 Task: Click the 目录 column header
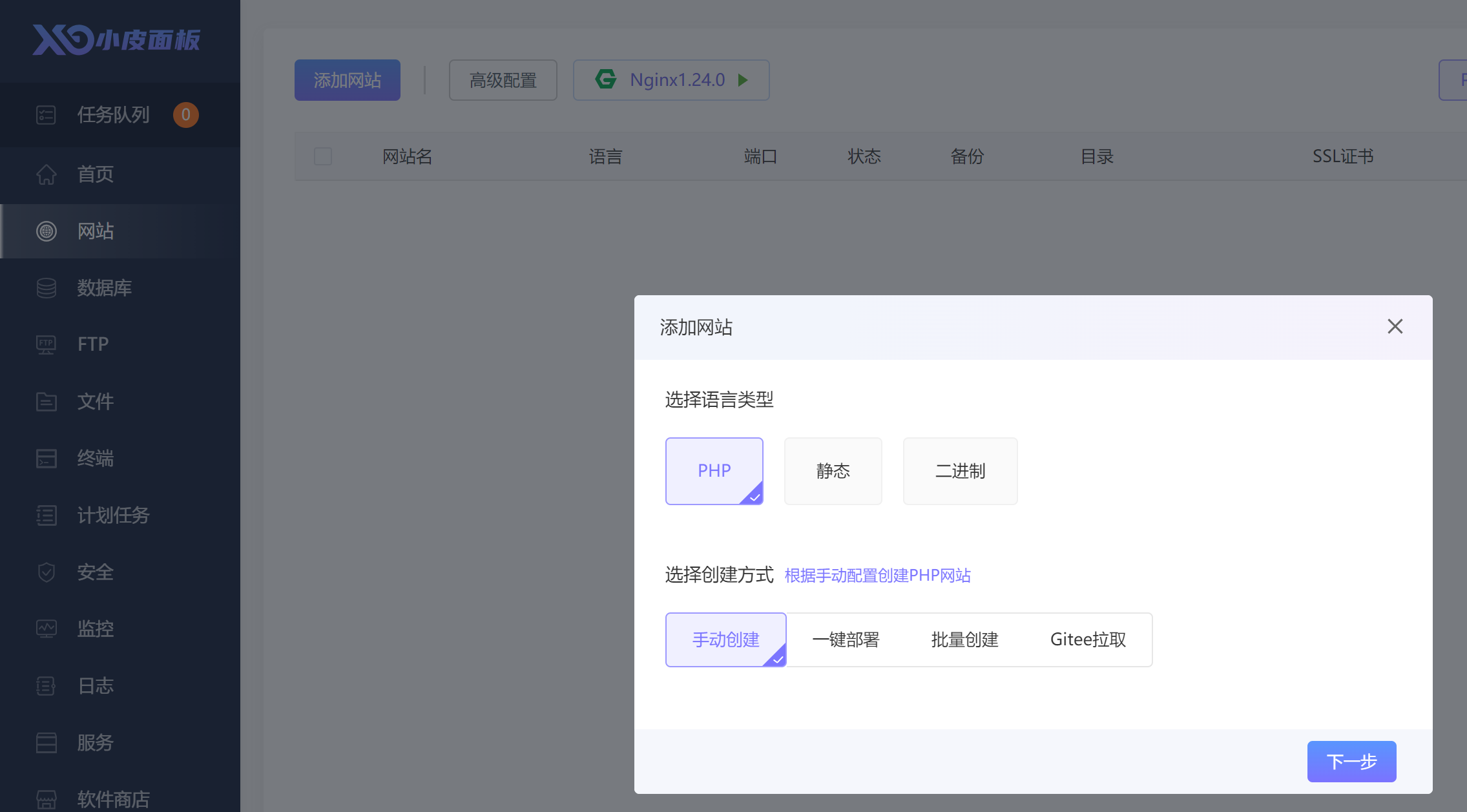pyautogui.click(x=1097, y=156)
